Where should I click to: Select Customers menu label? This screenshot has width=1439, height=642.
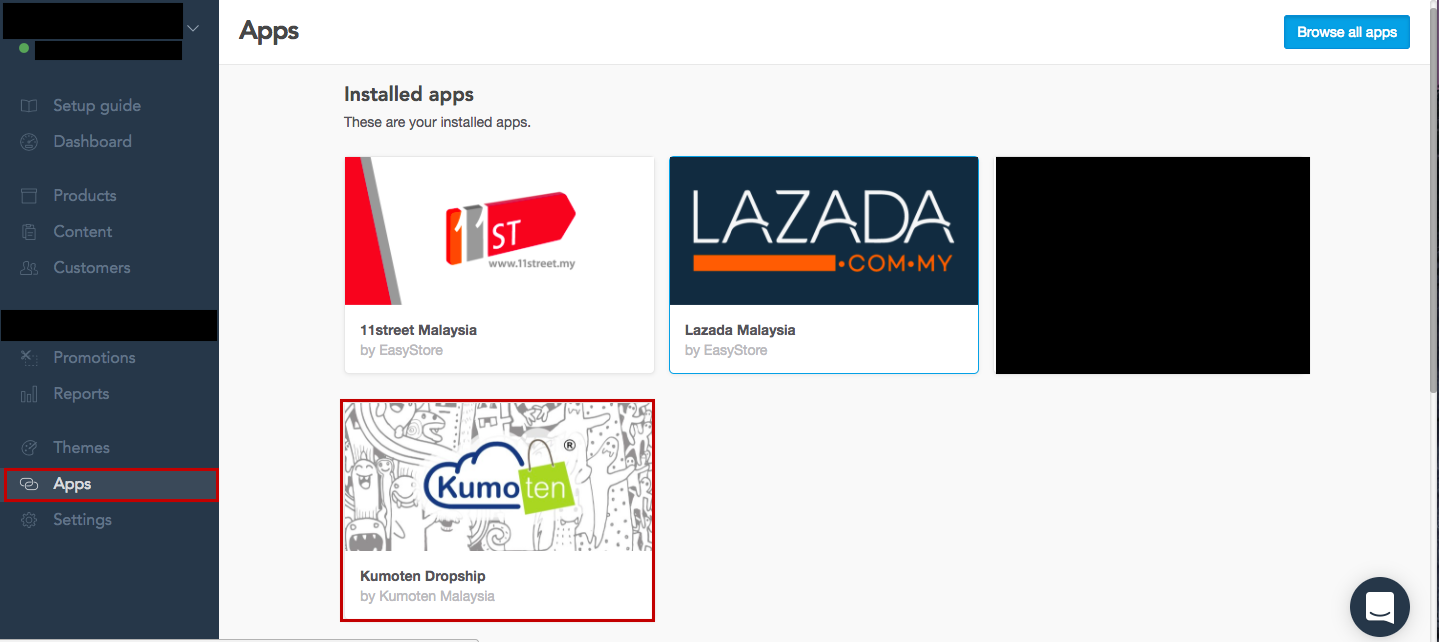(x=92, y=268)
